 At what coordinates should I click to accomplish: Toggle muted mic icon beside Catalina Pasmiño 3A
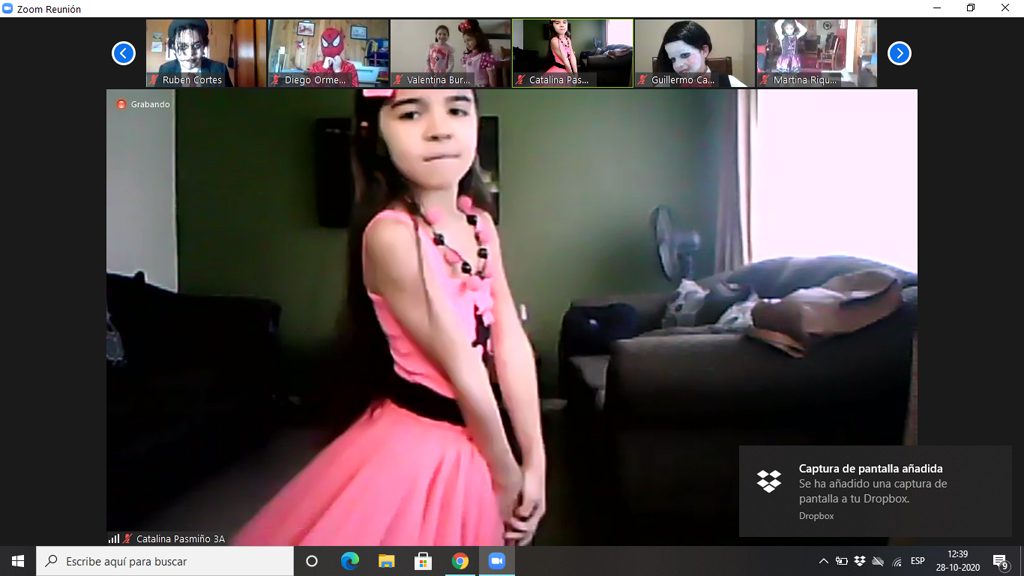pyautogui.click(x=128, y=539)
